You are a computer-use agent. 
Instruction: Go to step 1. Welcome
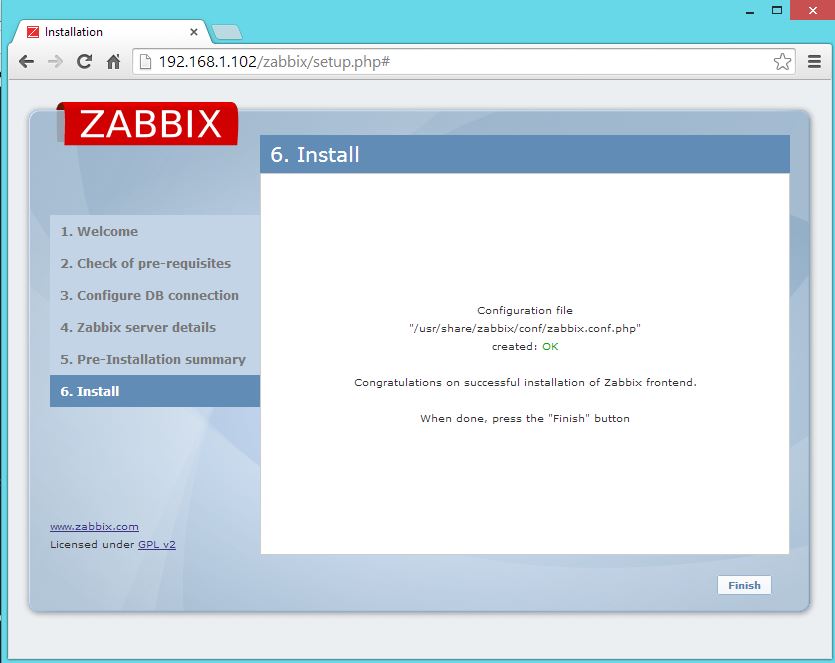[x=99, y=231]
